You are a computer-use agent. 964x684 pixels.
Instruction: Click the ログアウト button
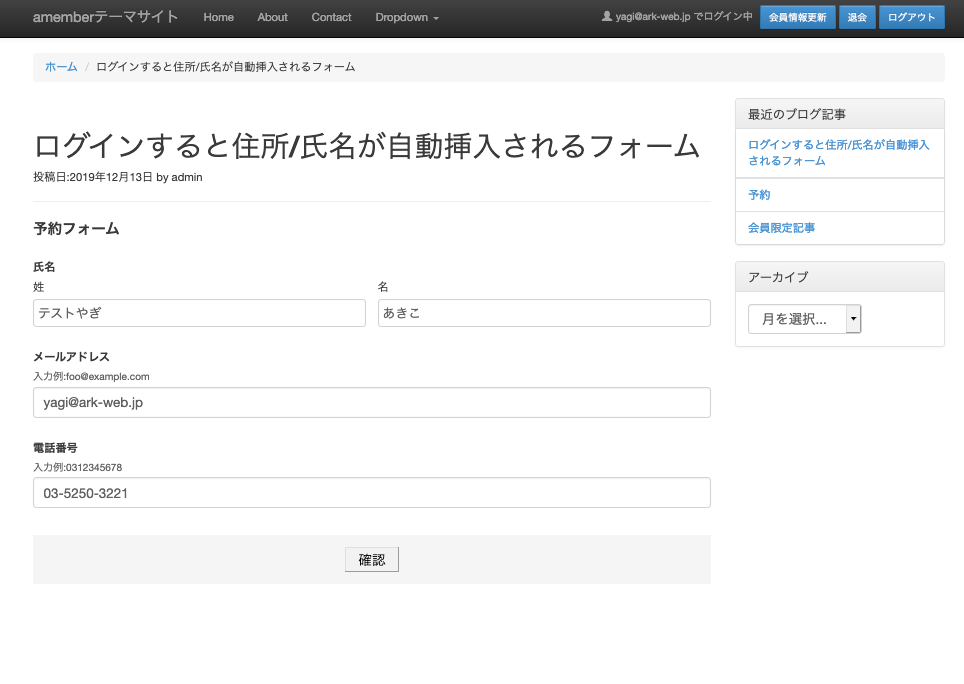911,17
